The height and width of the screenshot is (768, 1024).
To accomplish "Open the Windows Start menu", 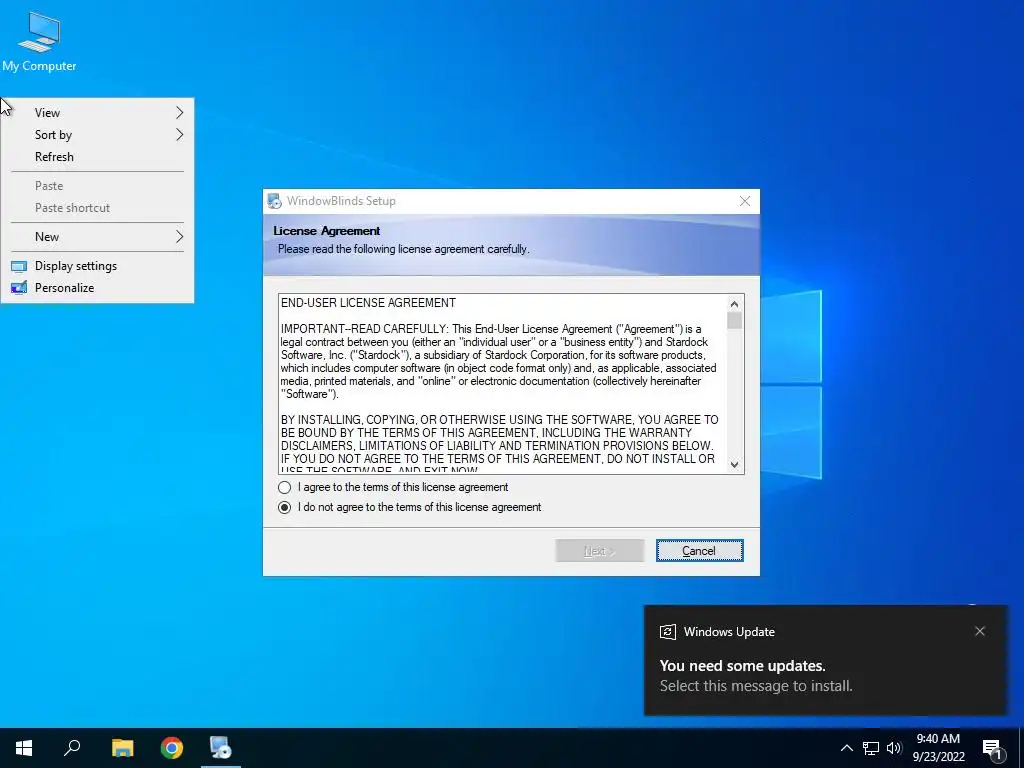I will 24,748.
